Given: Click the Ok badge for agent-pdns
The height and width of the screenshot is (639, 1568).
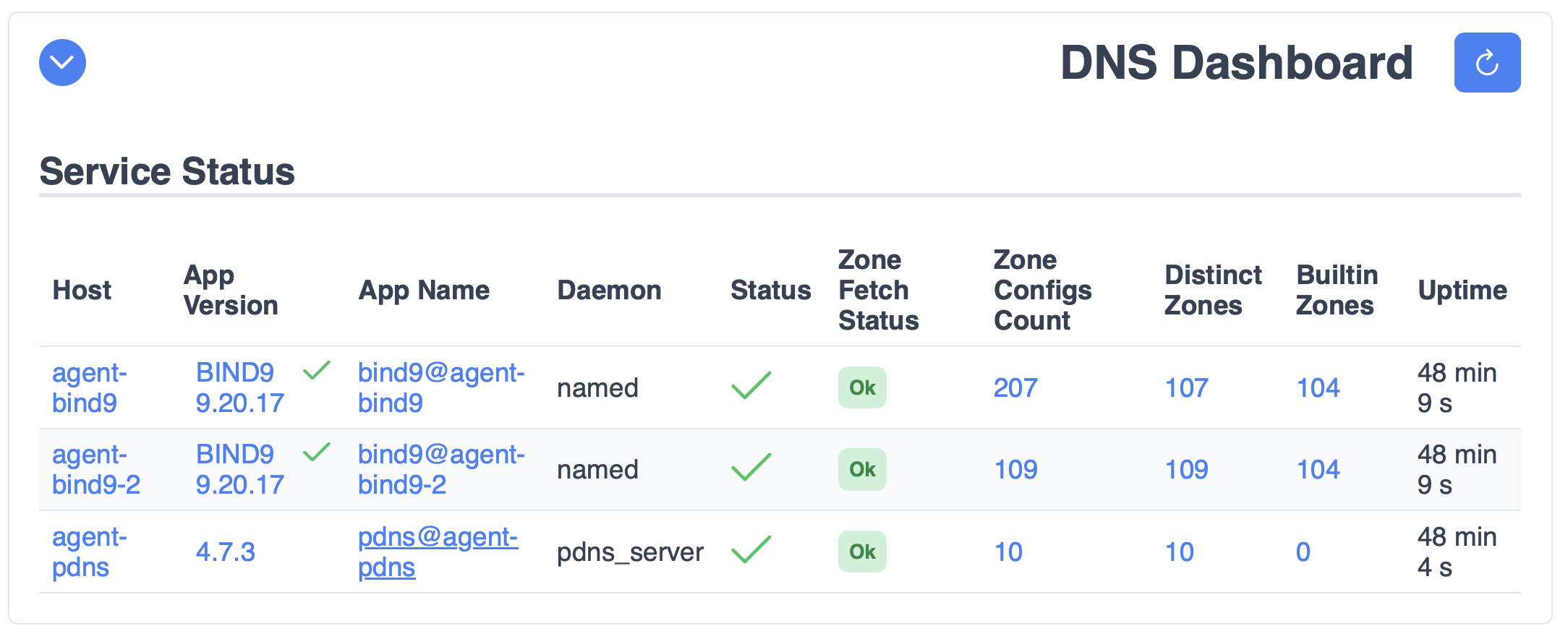Looking at the screenshot, I should 861,552.
